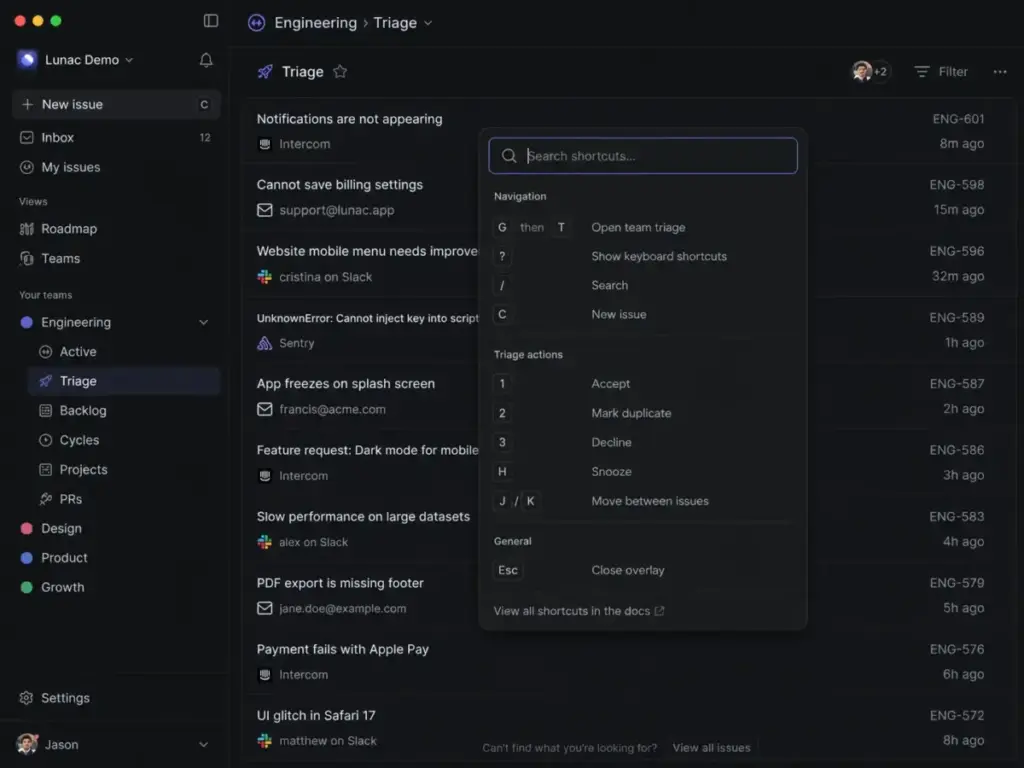
Task: Click the View all issues link
Action: pyautogui.click(x=711, y=748)
